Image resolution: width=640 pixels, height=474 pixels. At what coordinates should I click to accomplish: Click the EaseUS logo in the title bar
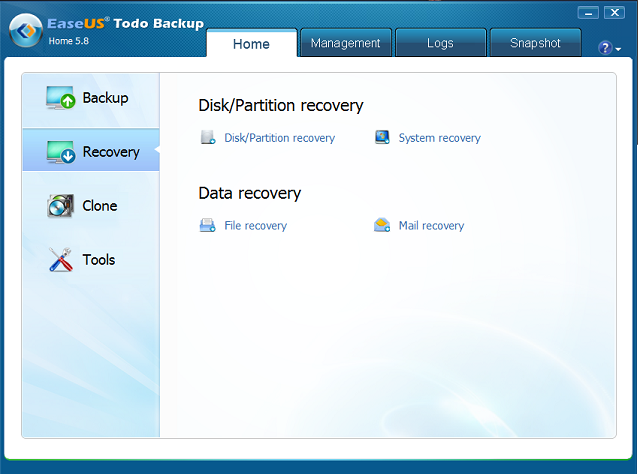click(25, 30)
